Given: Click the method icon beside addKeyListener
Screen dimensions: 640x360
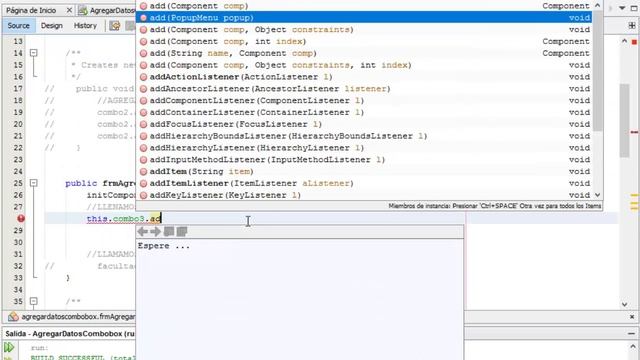Looking at the screenshot, I should [143, 196].
